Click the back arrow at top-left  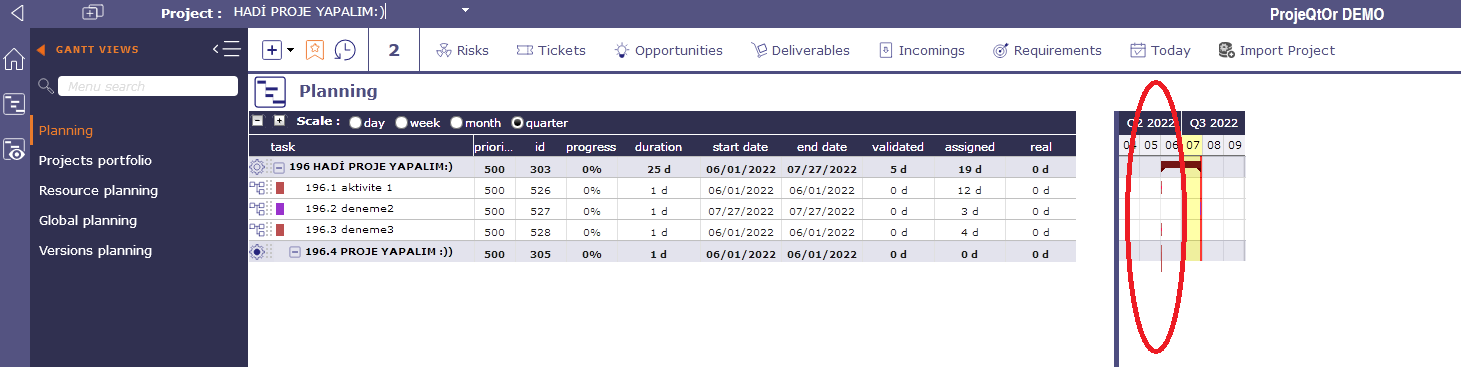(15, 13)
